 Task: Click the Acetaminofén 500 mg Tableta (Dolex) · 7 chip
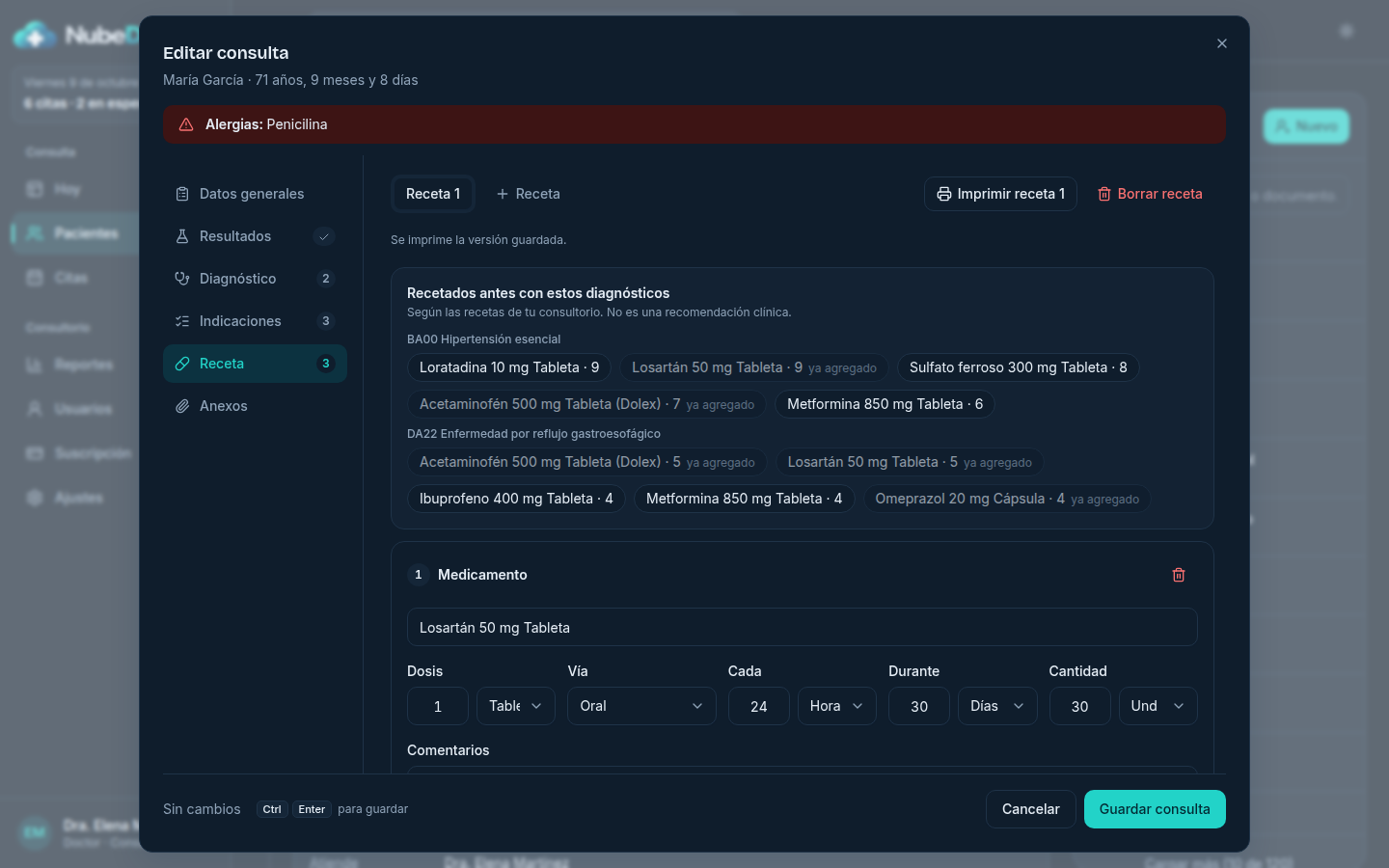click(x=587, y=404)
